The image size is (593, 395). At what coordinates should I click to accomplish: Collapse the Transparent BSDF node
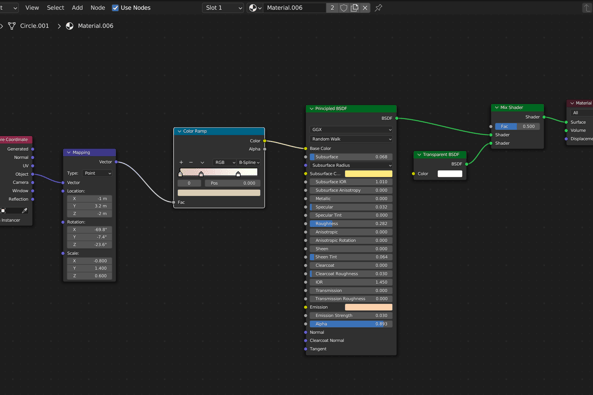(419, 154)
